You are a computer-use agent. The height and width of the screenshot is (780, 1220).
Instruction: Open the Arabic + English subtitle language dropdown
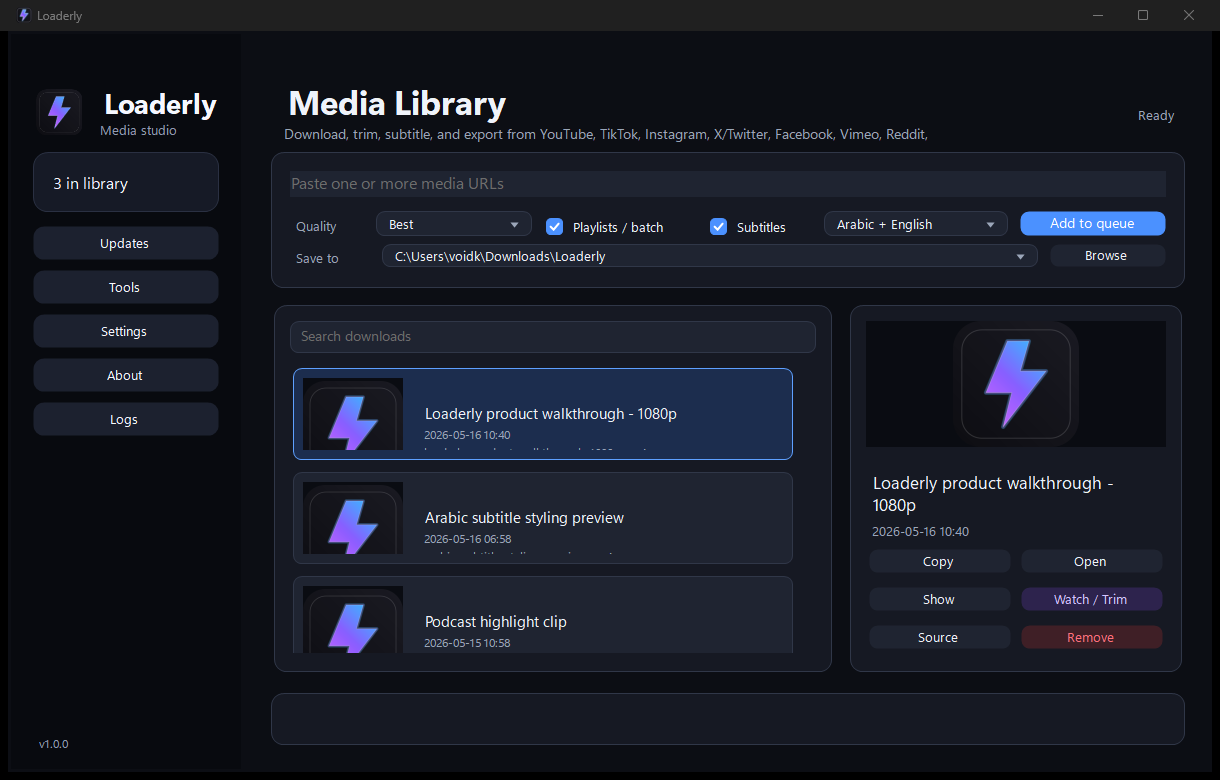tap(915, 224)
